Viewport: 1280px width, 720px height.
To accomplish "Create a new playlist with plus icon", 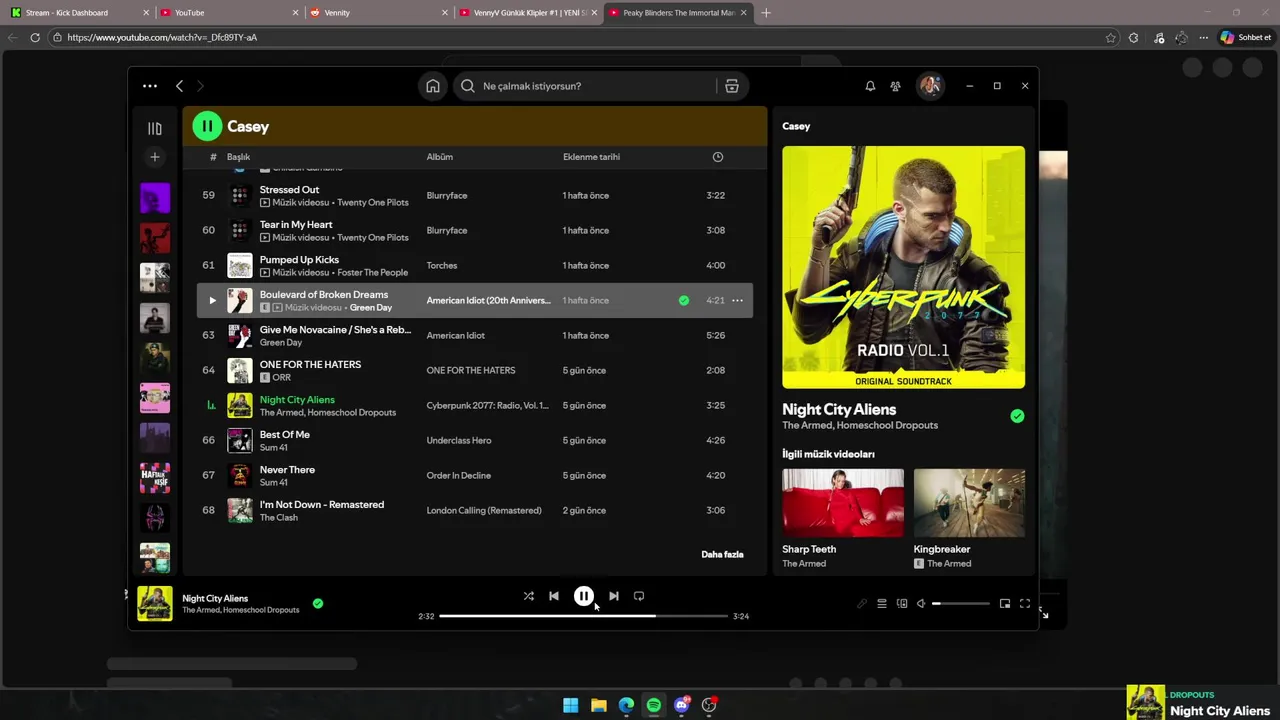I will click(155, 157).
